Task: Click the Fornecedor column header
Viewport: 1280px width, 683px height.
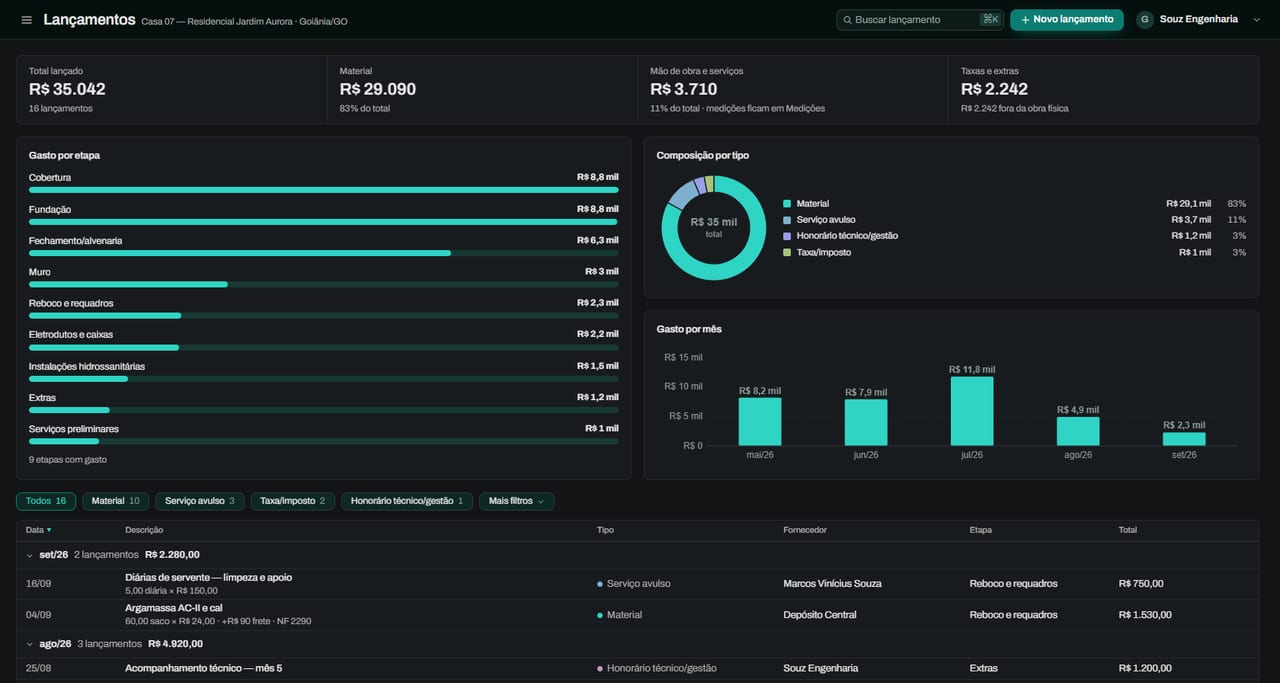Action: 805,530
